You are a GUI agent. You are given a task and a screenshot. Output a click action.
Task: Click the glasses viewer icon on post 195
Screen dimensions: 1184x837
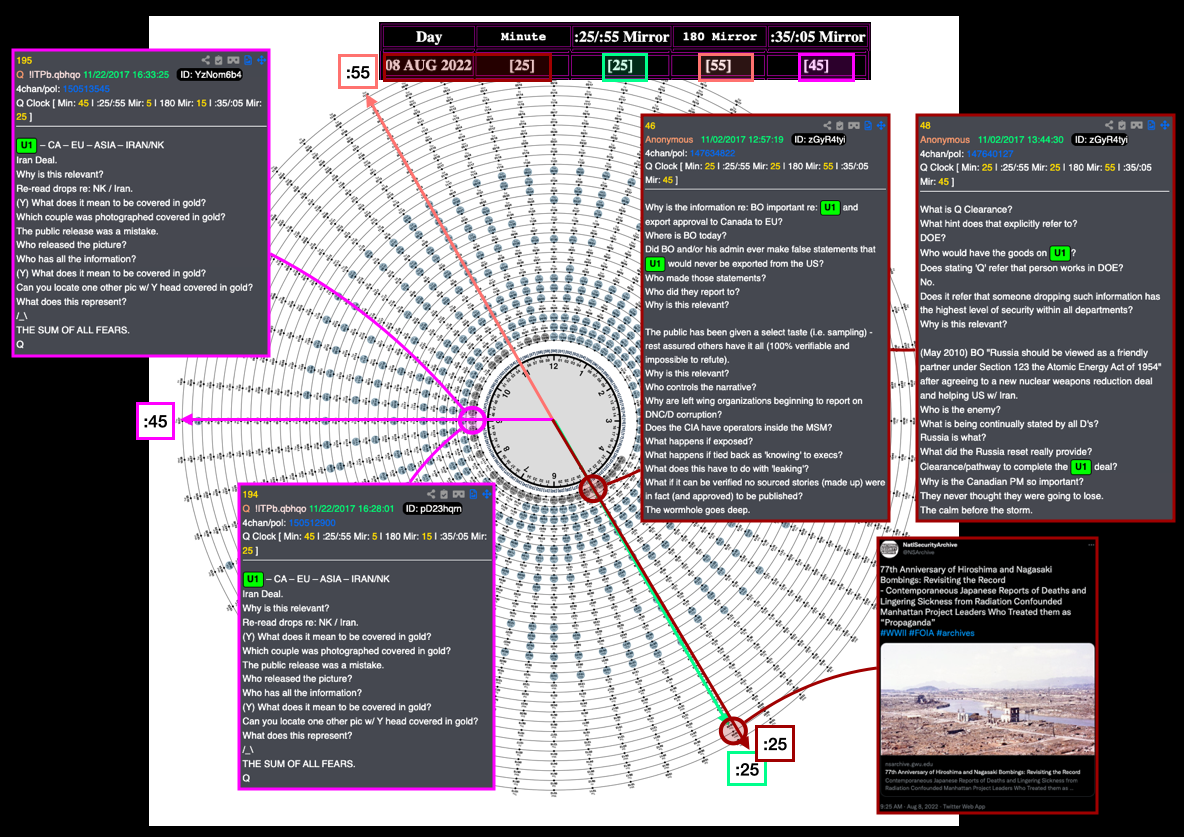(x=233, y=60)
